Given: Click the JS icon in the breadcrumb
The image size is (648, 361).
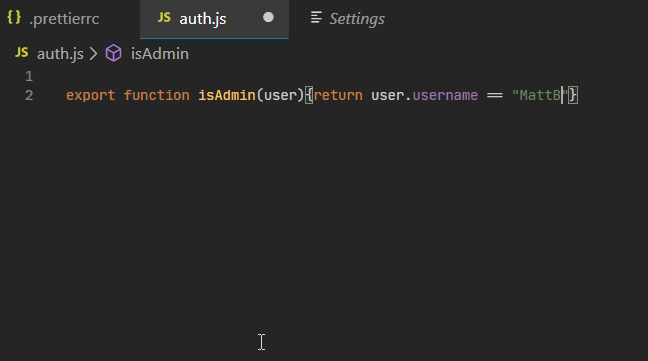Looking at the screenshot, I should pos(21,52).
